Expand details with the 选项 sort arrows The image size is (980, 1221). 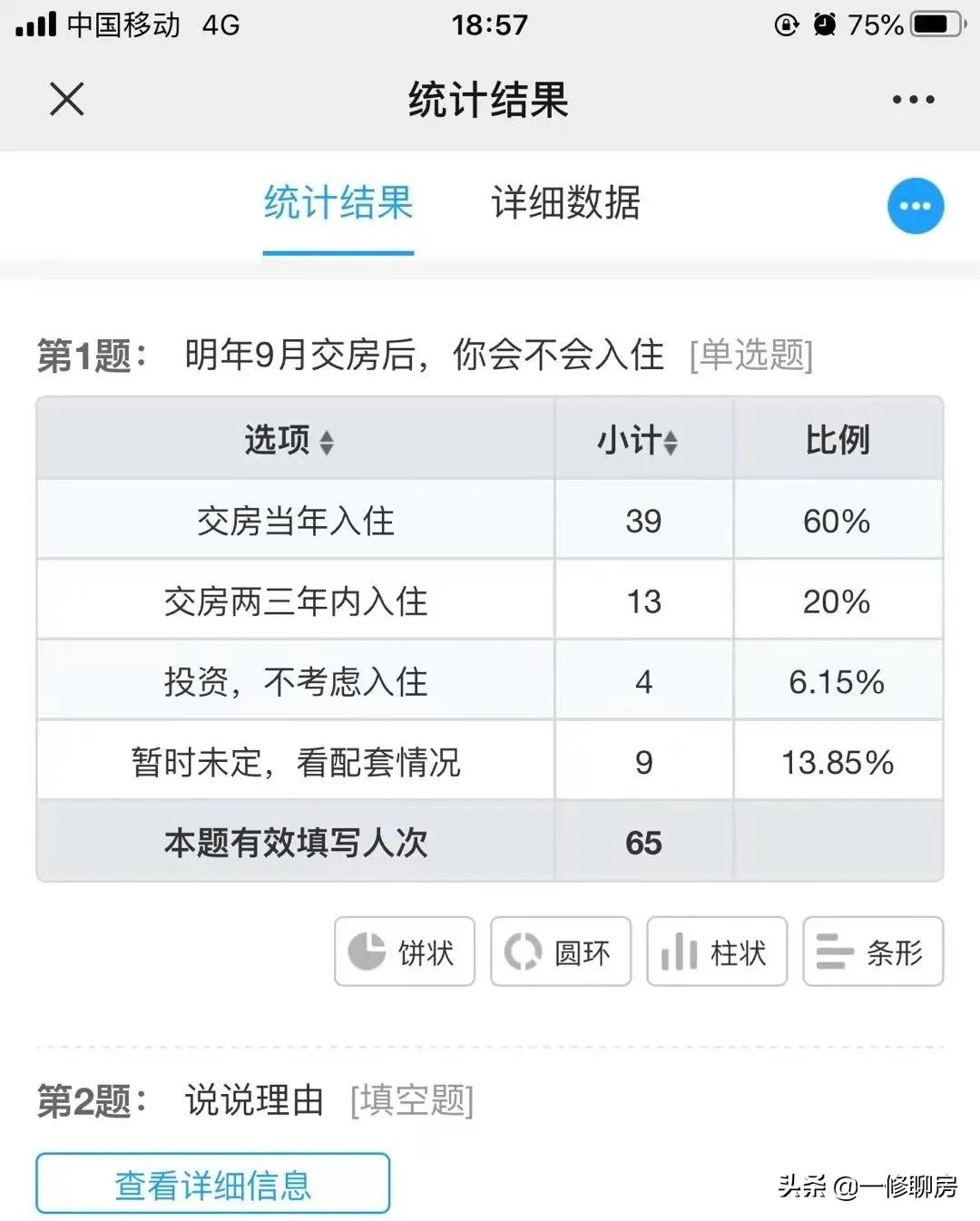pos(328,444)
